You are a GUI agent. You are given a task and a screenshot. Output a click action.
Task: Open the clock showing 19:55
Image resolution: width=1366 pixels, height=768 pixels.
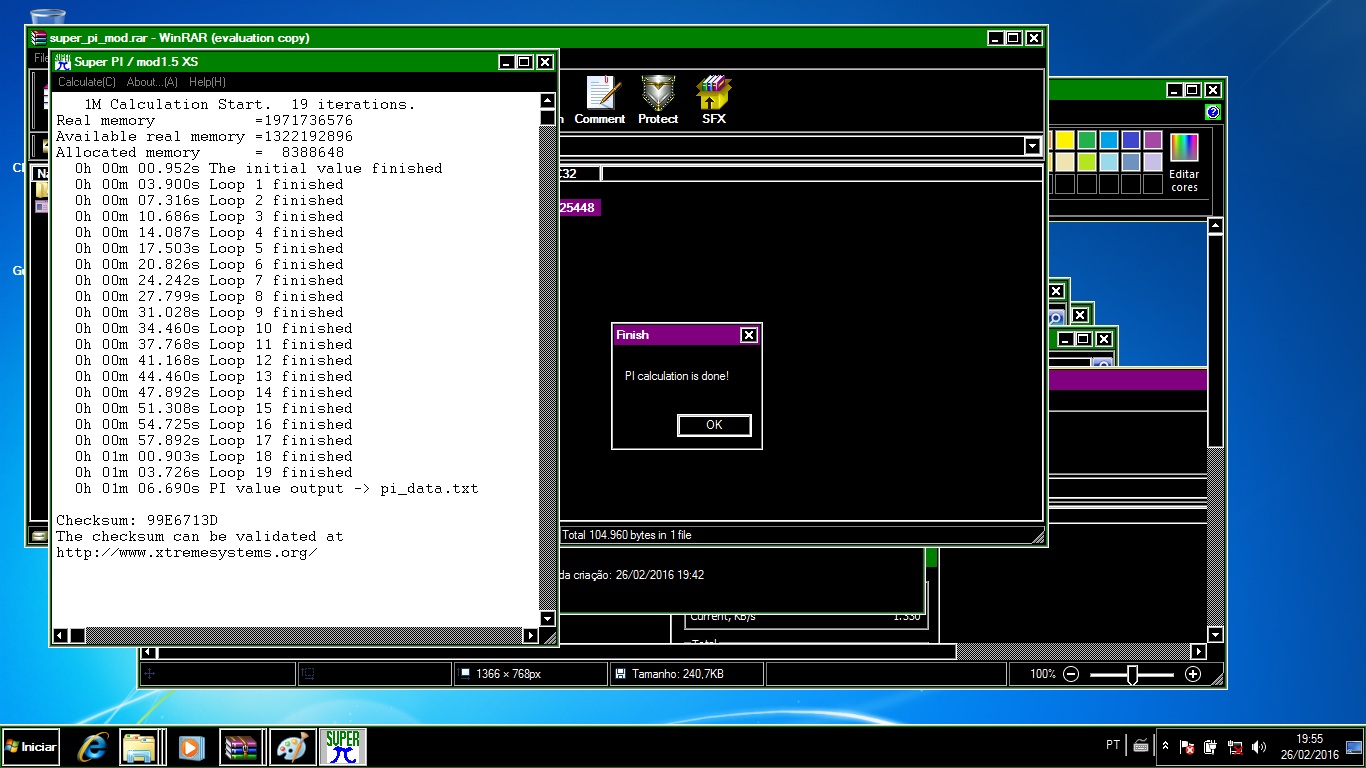click(x=1310, y=746)
